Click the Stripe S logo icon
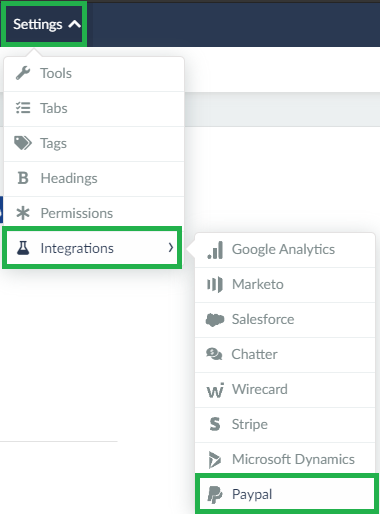This screenshot has height=514, width=380. coord(215,424)
